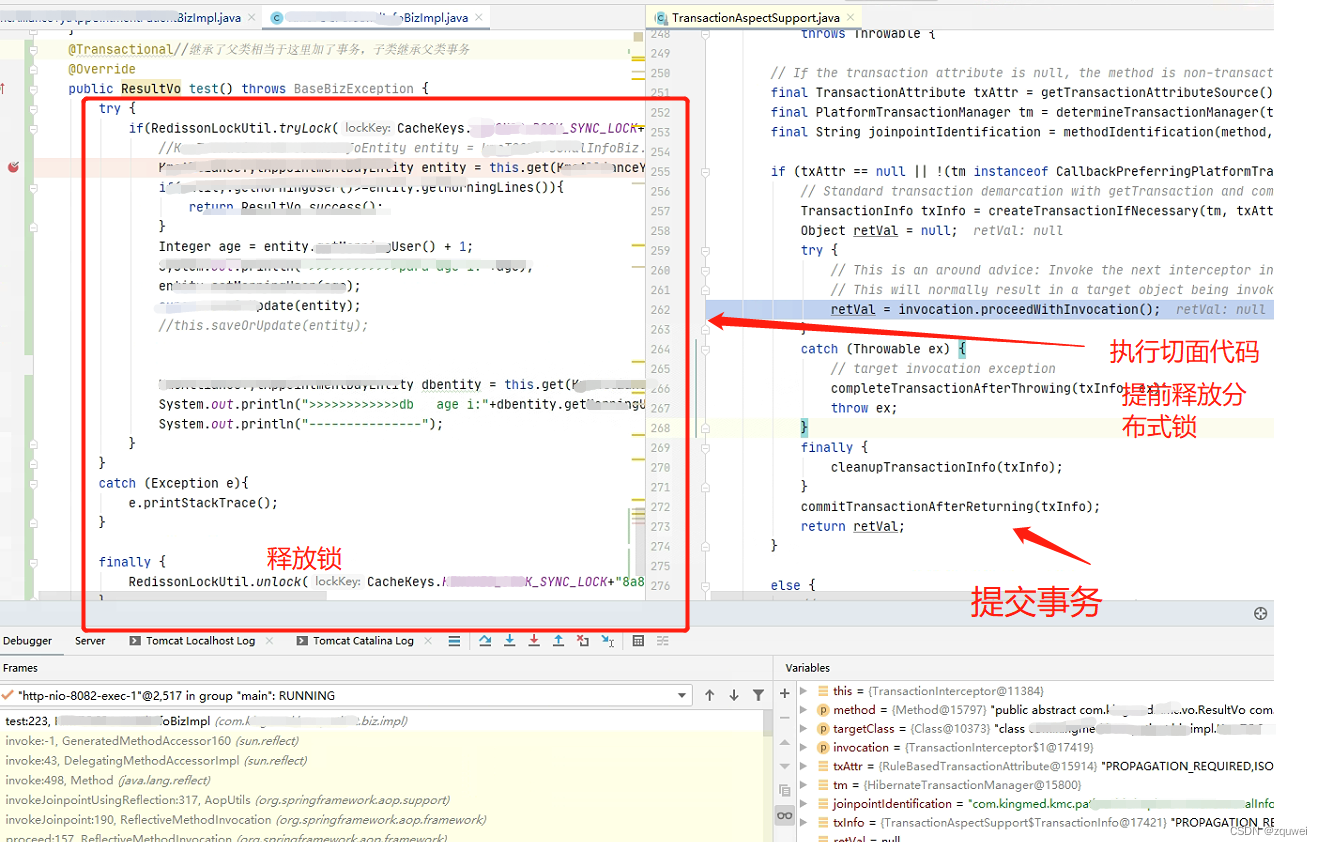The width and height of the screenshot is (1322, 846).
Task: Click the frames filter funnel icon
Action: [759, 695]
